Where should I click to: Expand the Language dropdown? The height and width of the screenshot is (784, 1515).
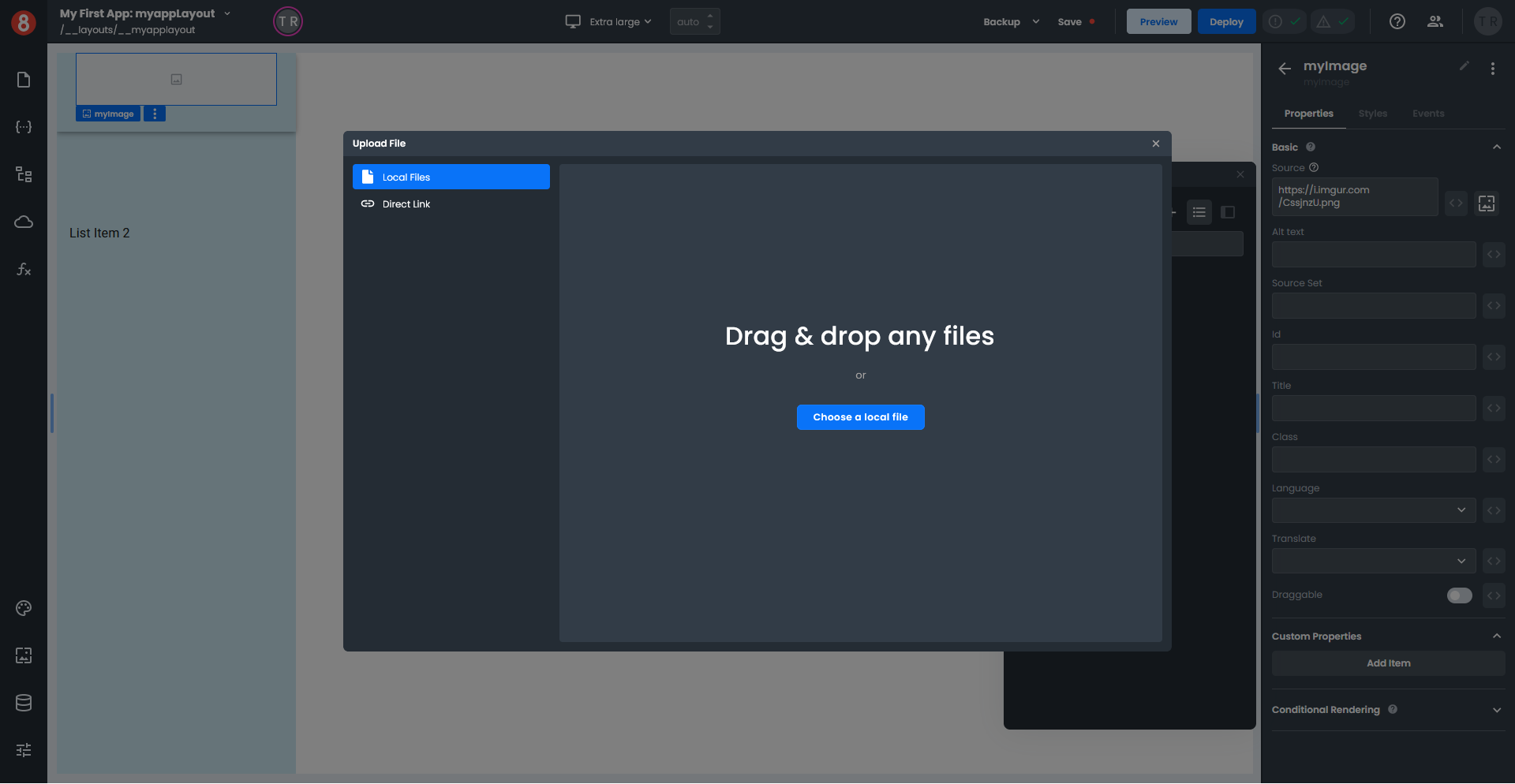pyautogui.click(x=1373, y=510)
